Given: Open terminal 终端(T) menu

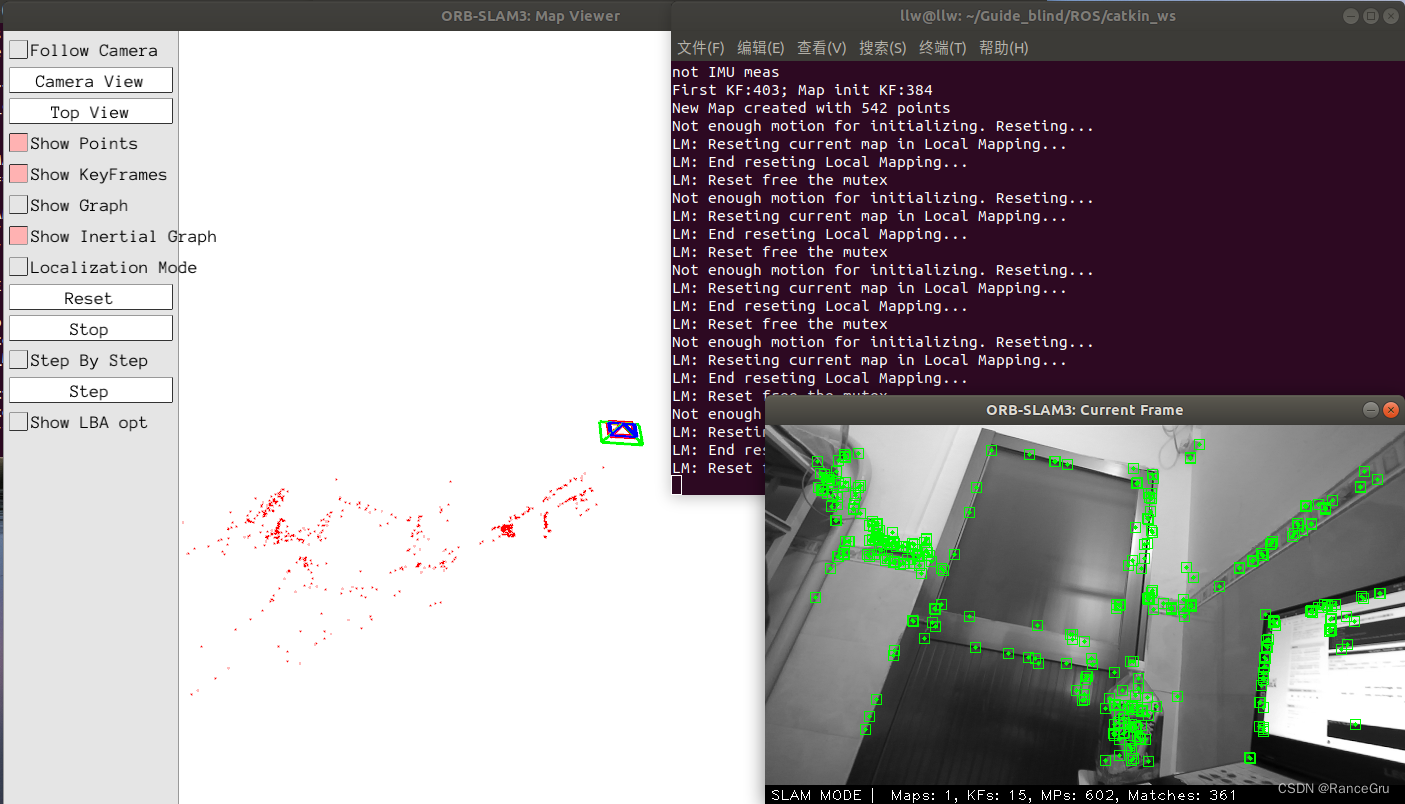Looking at the screenshot, I should coord(943,48).
